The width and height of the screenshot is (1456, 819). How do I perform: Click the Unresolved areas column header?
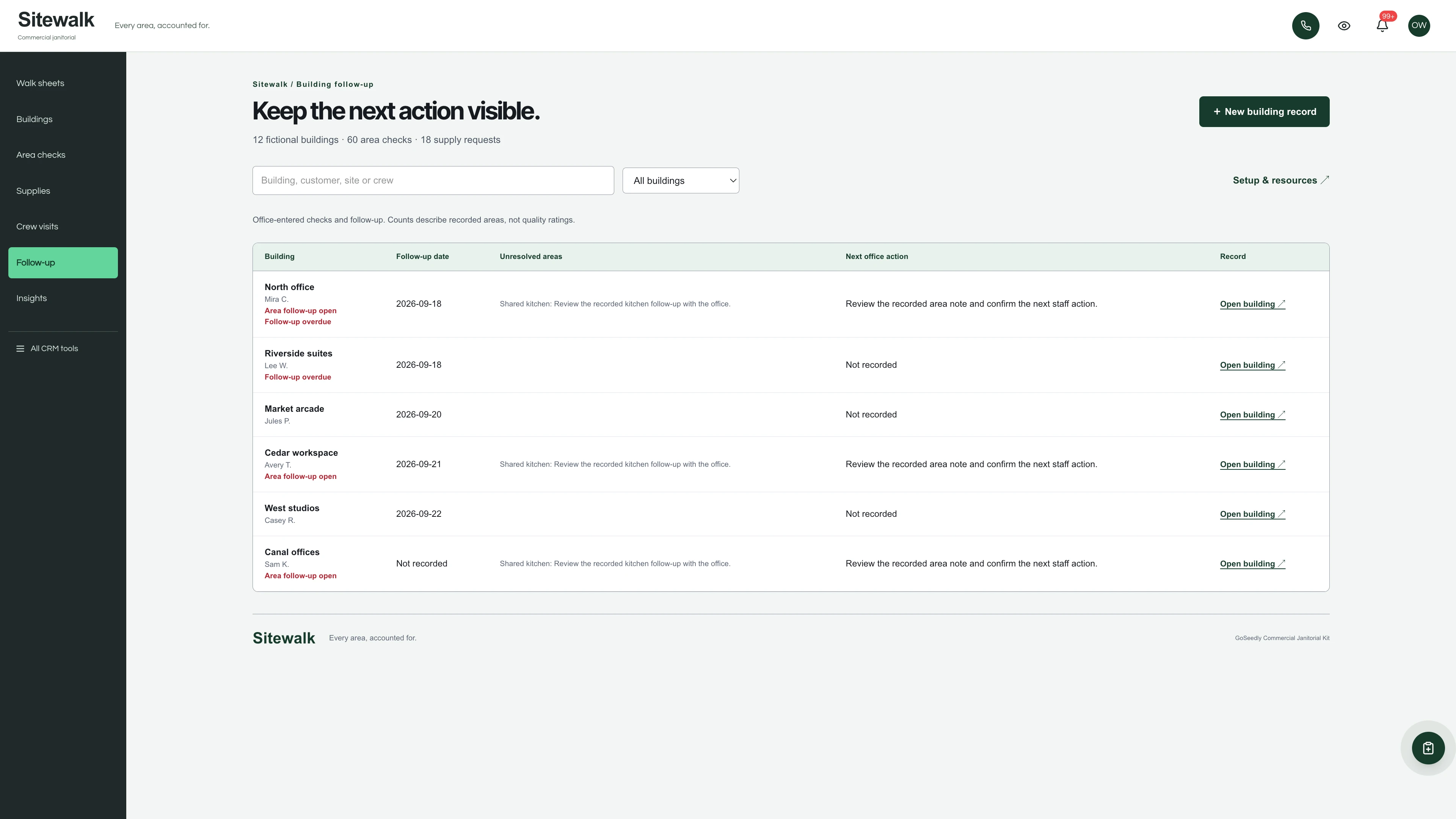[531, 257]
